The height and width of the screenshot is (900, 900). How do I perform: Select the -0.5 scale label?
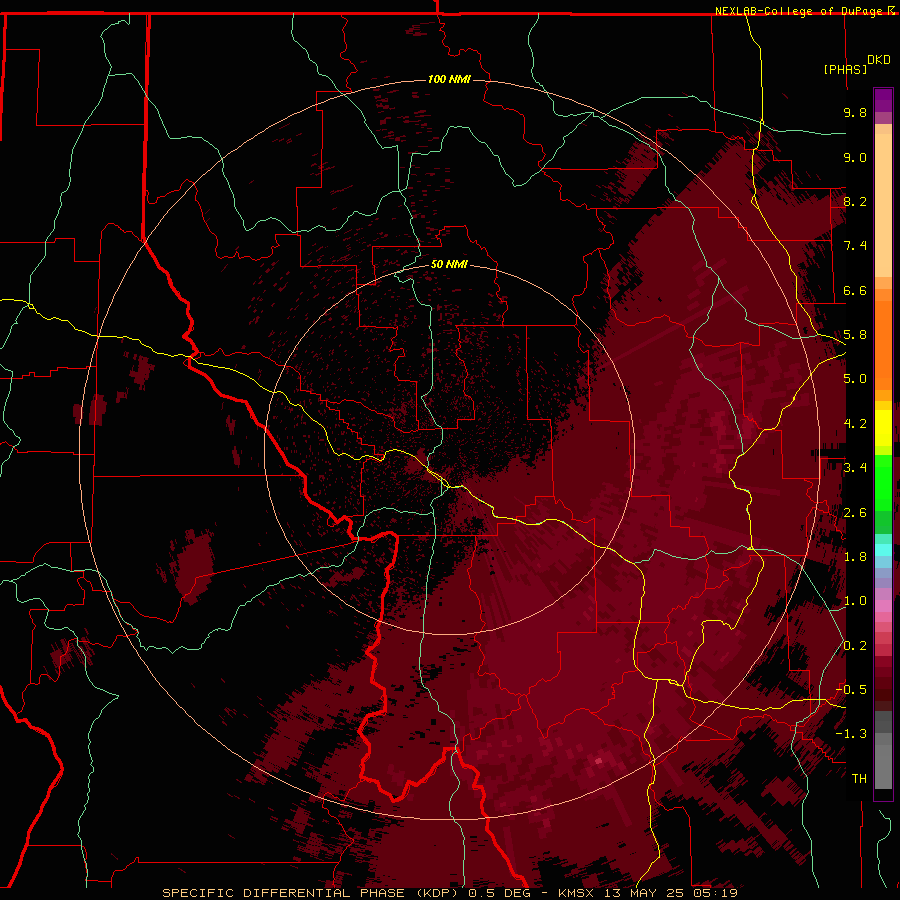[851, 690]
